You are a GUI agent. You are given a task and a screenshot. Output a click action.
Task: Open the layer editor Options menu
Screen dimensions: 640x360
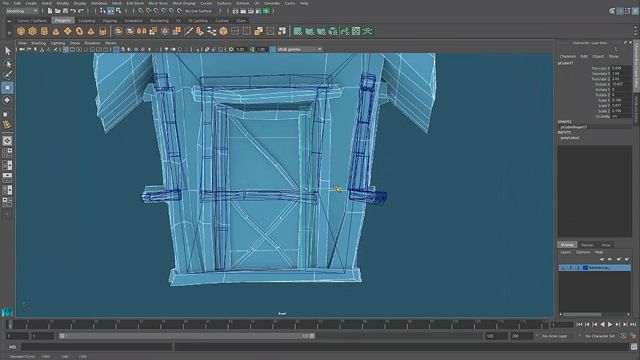pos(583,252)
